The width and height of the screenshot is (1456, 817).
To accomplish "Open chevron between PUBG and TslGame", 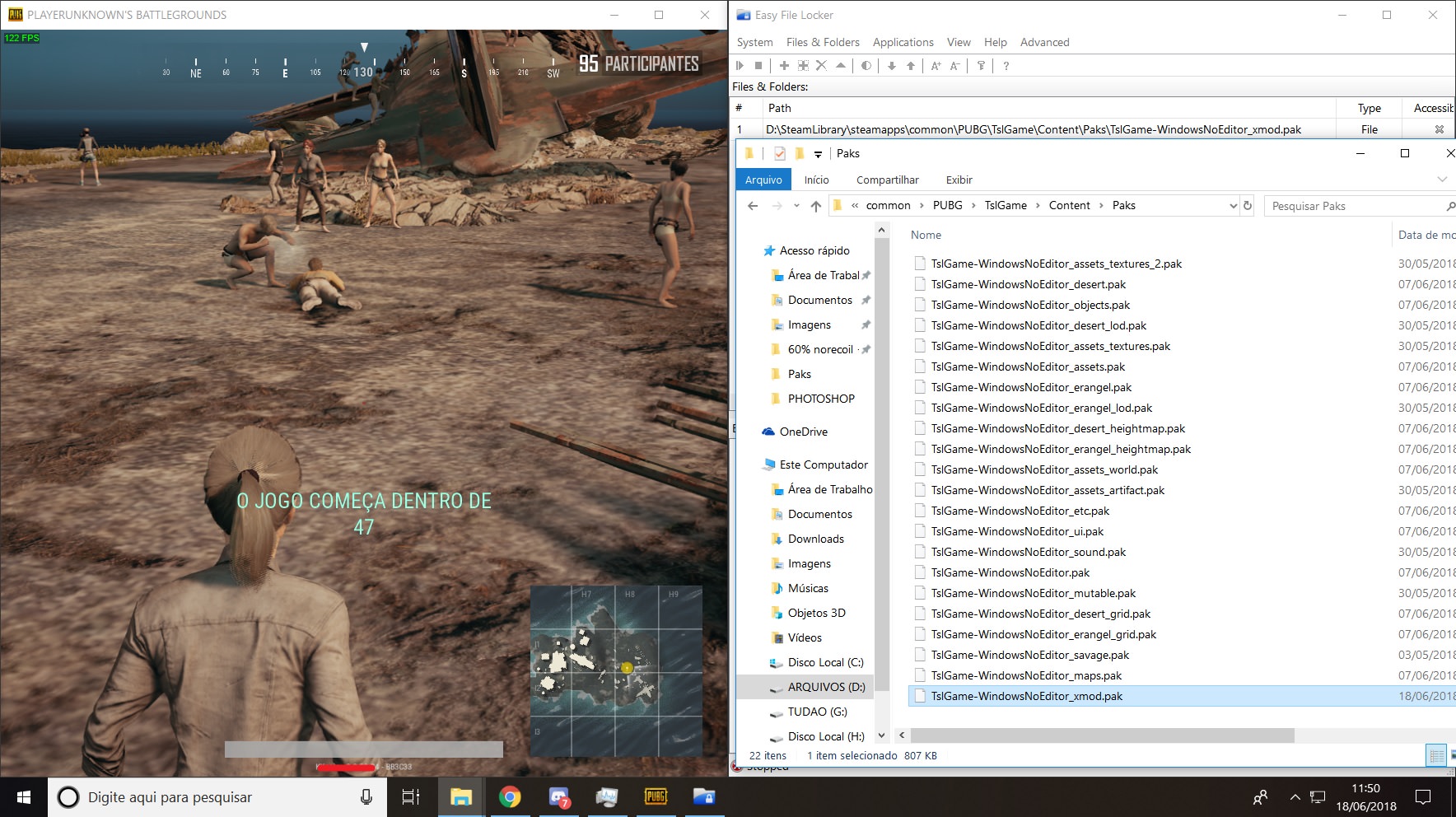I will coord(973,206).
